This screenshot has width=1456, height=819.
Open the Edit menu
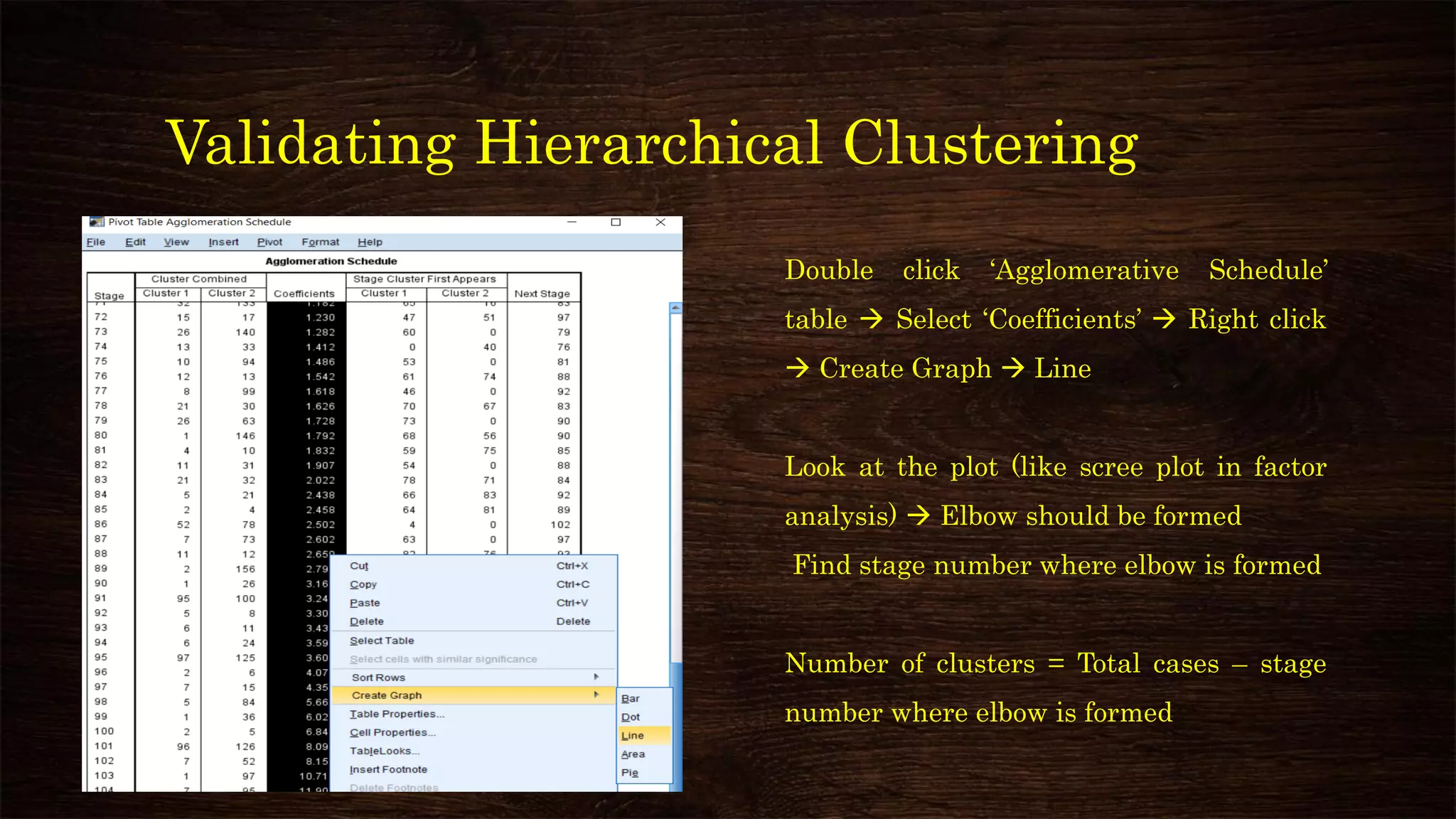click(135, 242)
